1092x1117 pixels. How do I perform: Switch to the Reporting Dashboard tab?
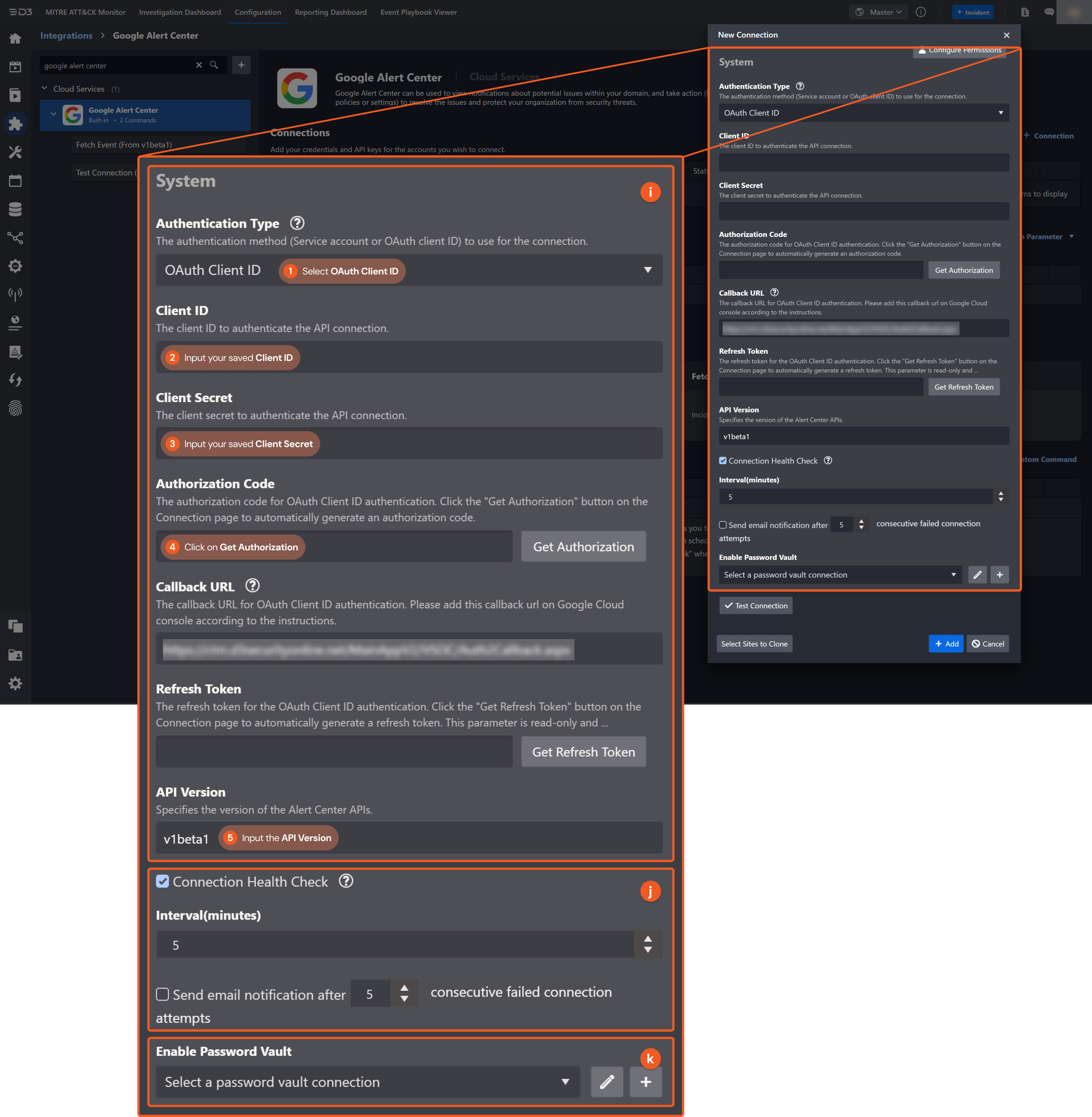point(330,12)
